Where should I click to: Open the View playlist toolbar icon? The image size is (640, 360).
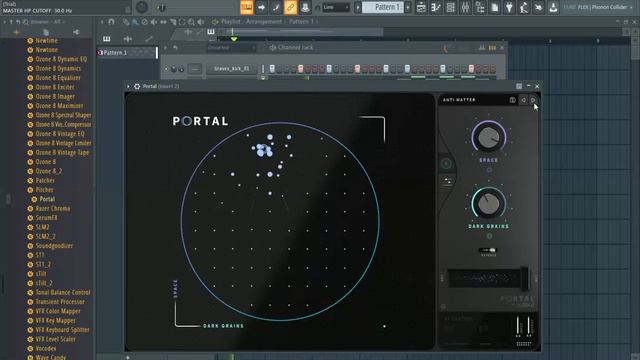[421, 7]
